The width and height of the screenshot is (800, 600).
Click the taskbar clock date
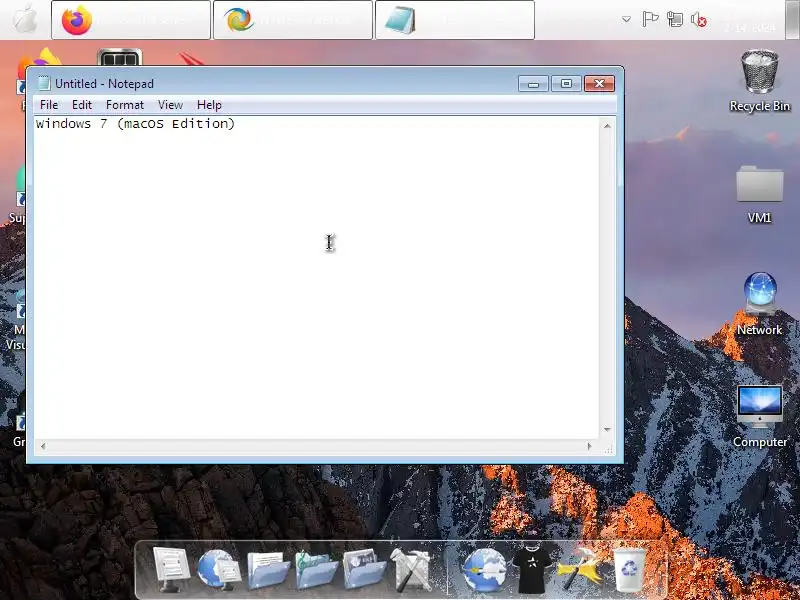[750, 28]
